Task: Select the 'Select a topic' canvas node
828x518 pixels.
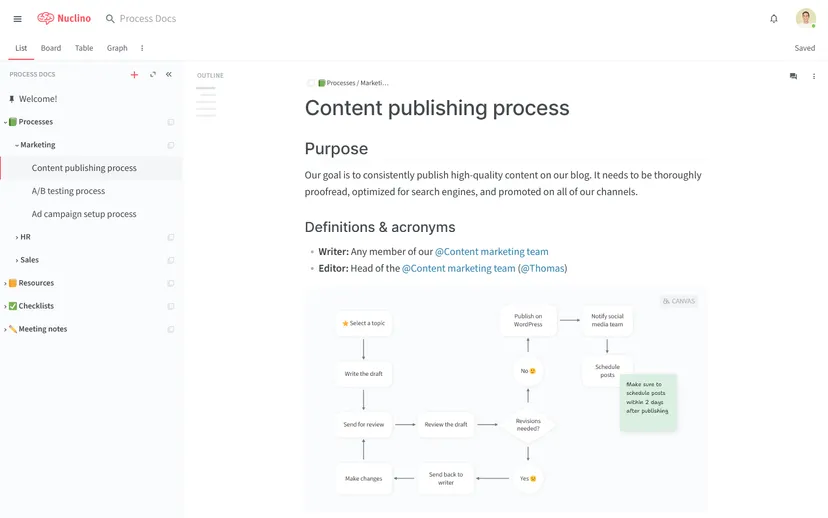Action: tap(364, 323)
